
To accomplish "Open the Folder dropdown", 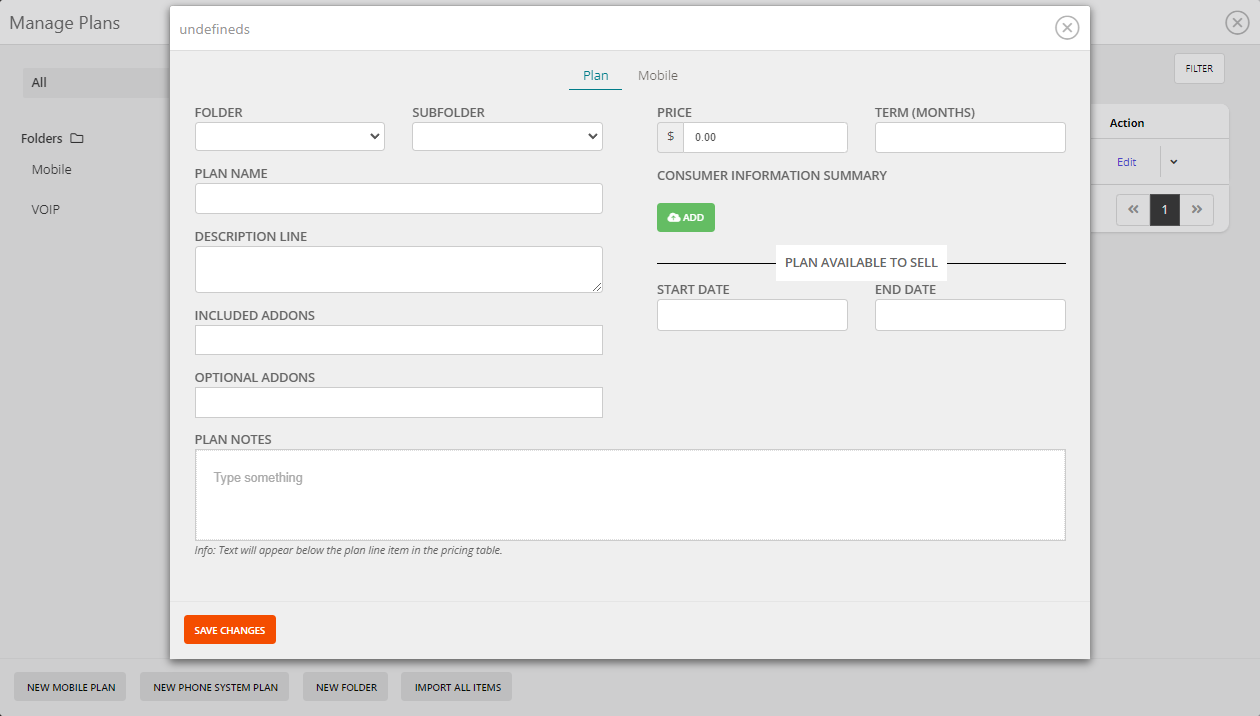I will (x=289, y=136).
